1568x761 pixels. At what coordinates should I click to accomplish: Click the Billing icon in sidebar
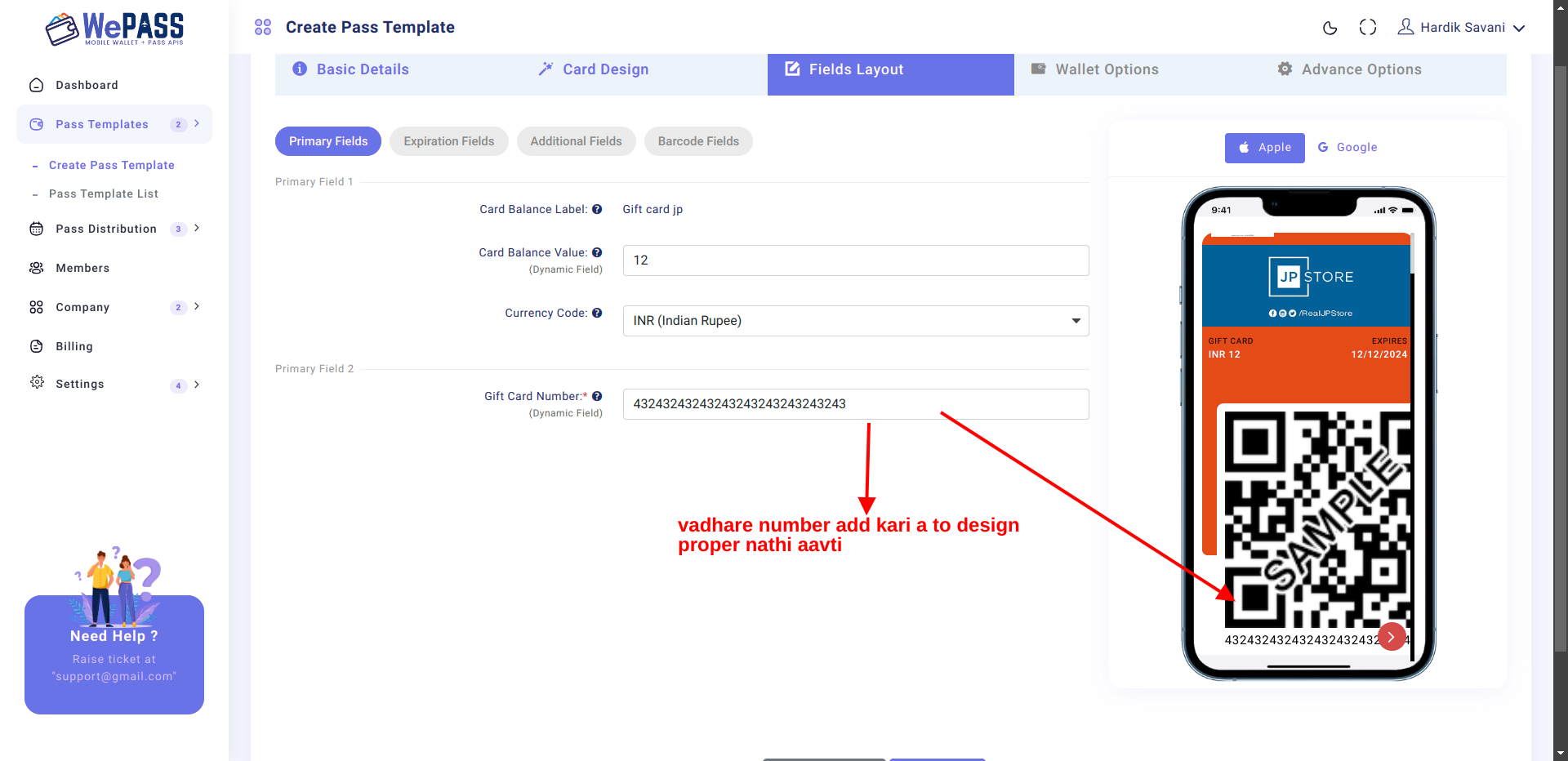36,346
